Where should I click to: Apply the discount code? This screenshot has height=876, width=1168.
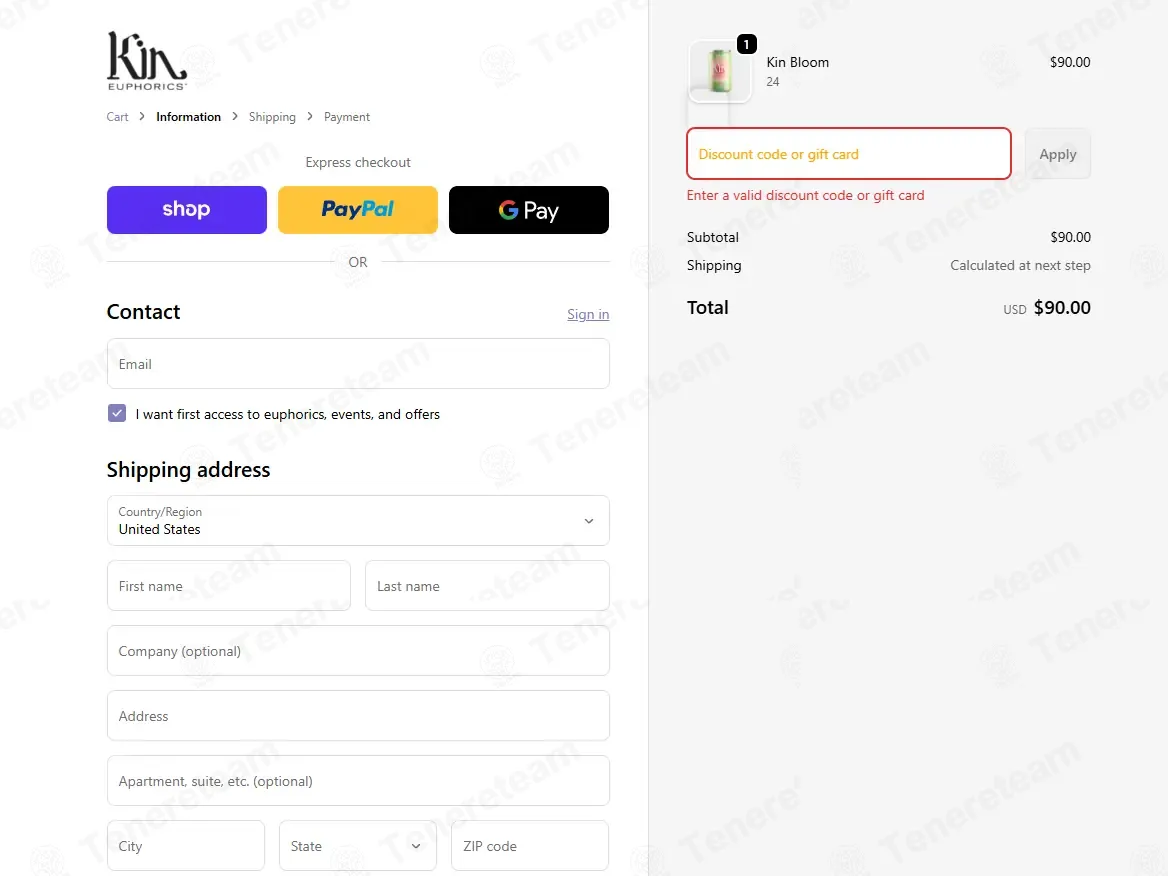click(x=1058, y=153)
